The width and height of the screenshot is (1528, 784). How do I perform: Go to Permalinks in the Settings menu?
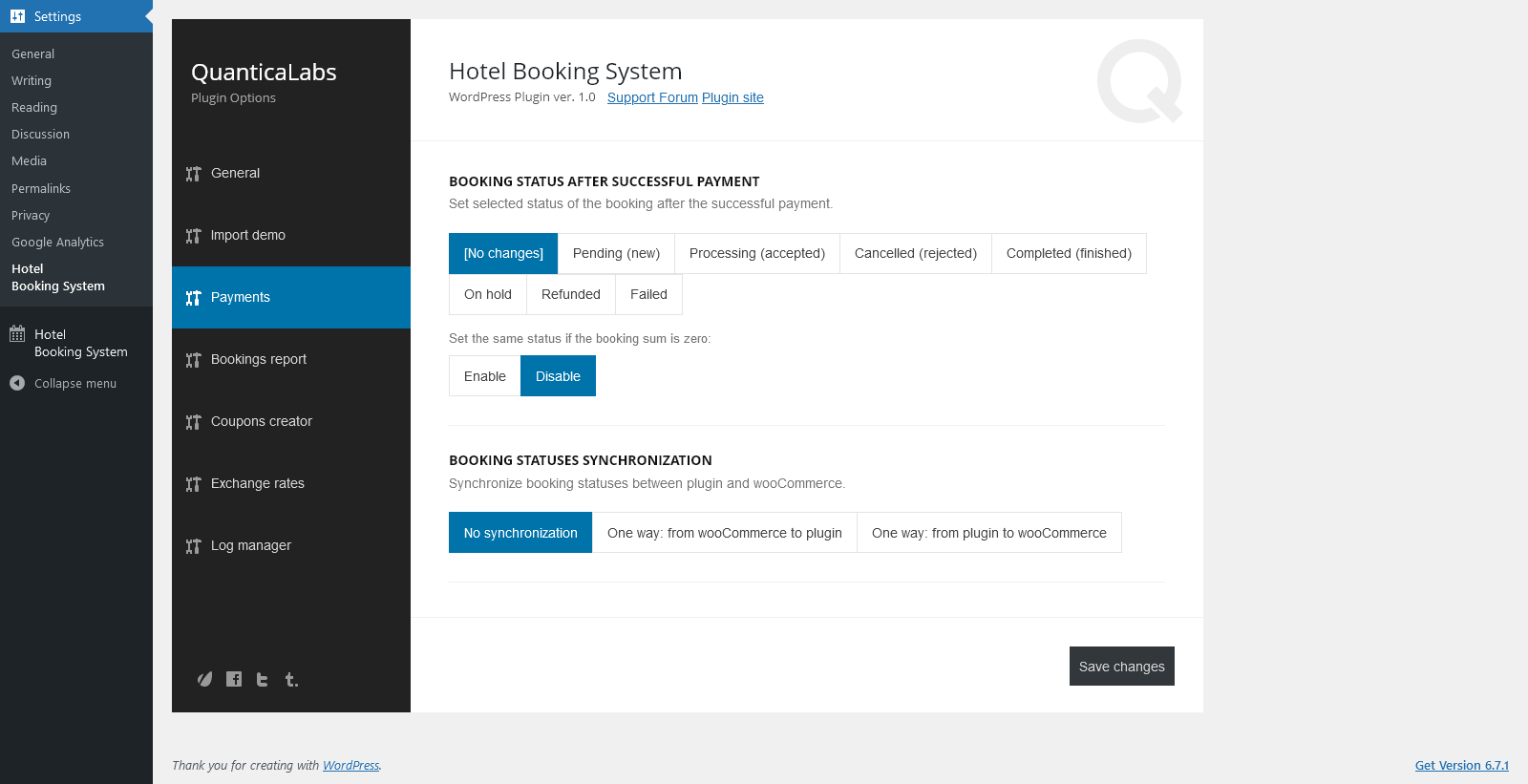pos(41,188)
